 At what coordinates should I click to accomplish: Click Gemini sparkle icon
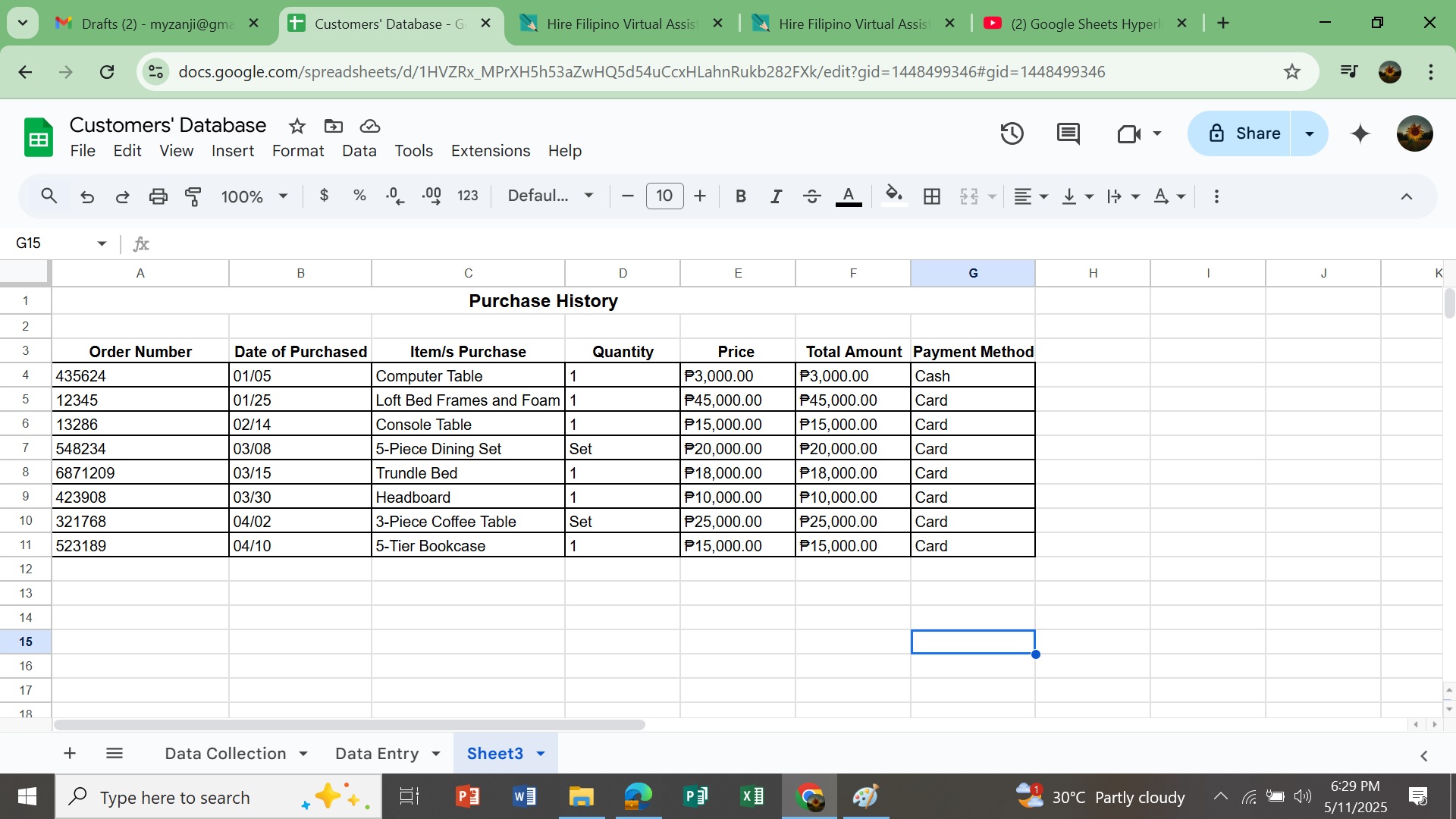tap(1360, 133)
